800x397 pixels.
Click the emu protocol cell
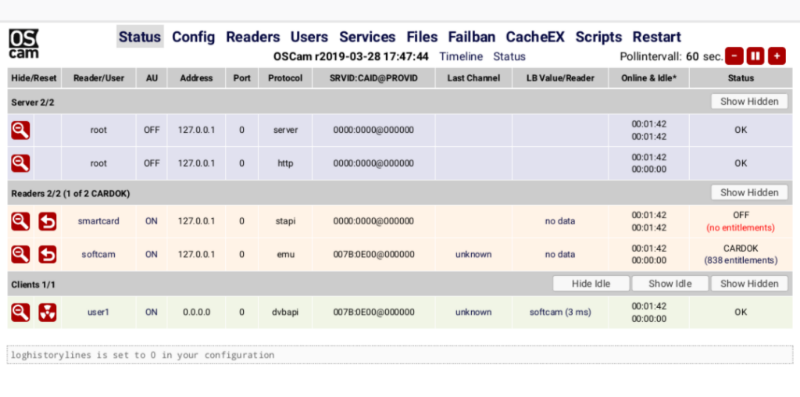point(285,254)
